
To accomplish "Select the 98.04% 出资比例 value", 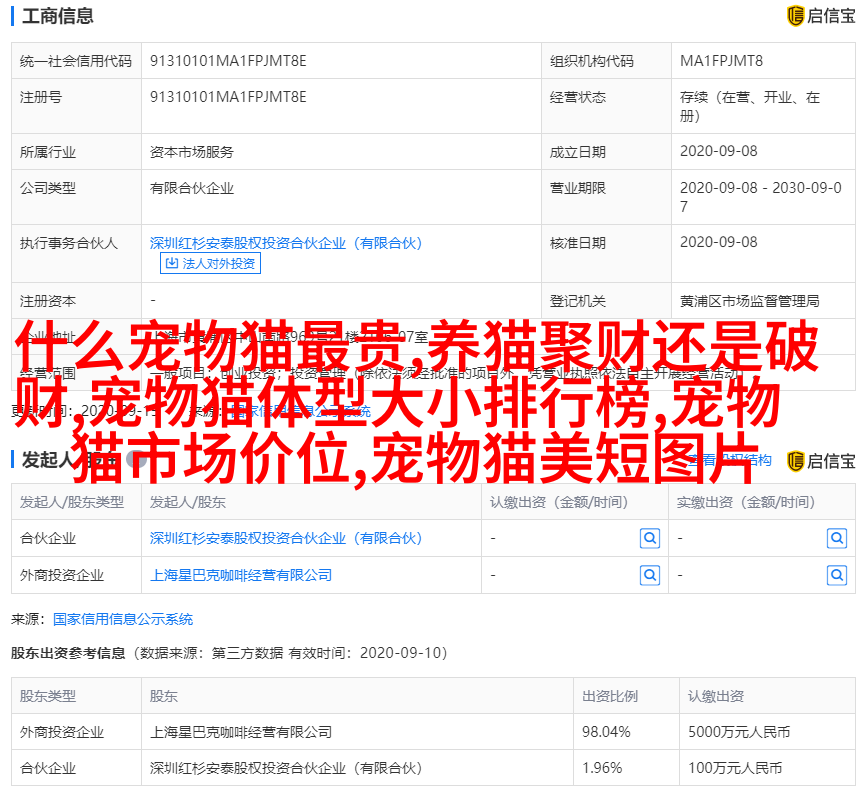I will tap(606, 733).
